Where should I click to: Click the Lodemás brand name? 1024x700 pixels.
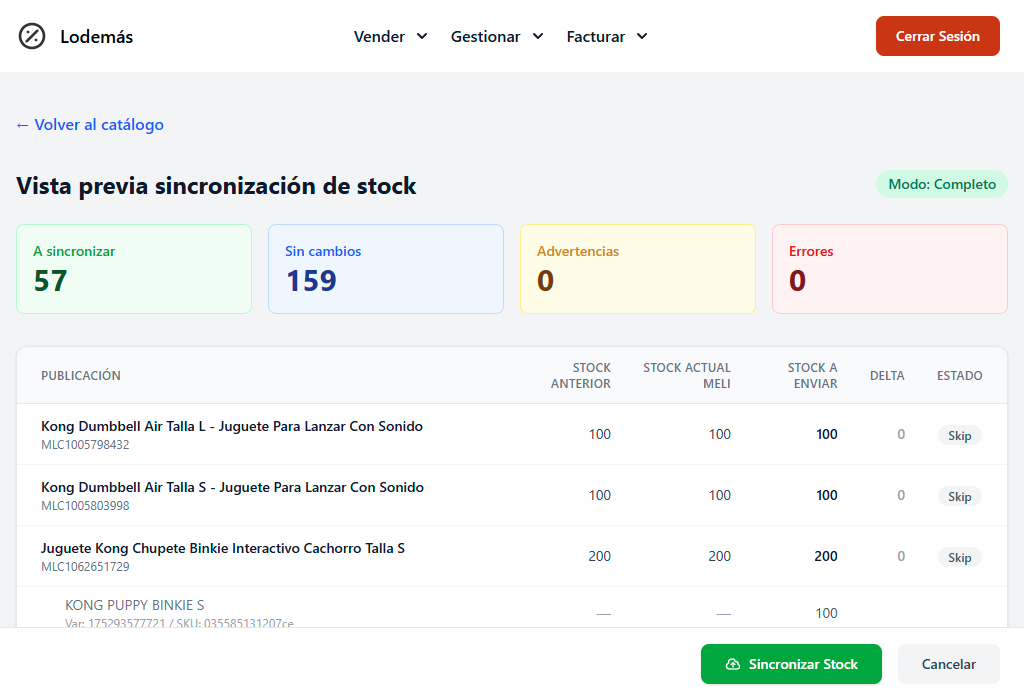coord(96,37)
